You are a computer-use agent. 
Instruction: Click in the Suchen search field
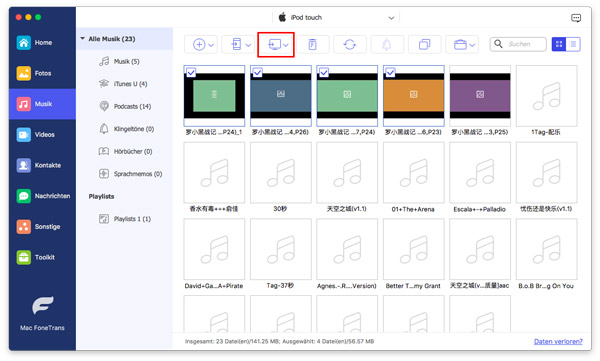coord(518,44)
